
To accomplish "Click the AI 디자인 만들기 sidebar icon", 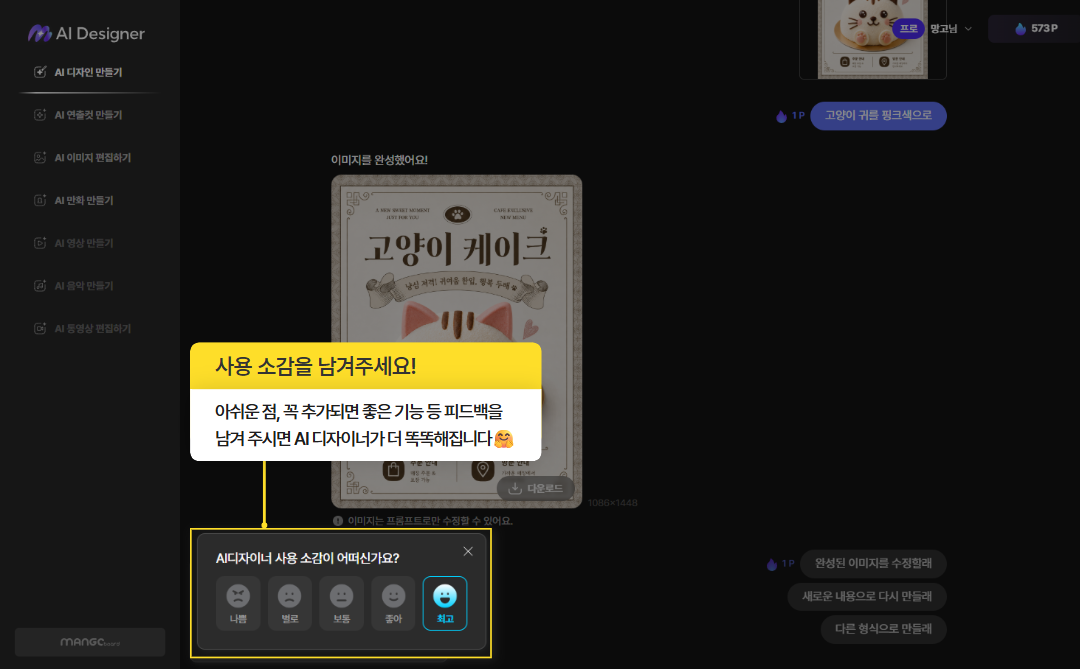I will tap(40, 72).
